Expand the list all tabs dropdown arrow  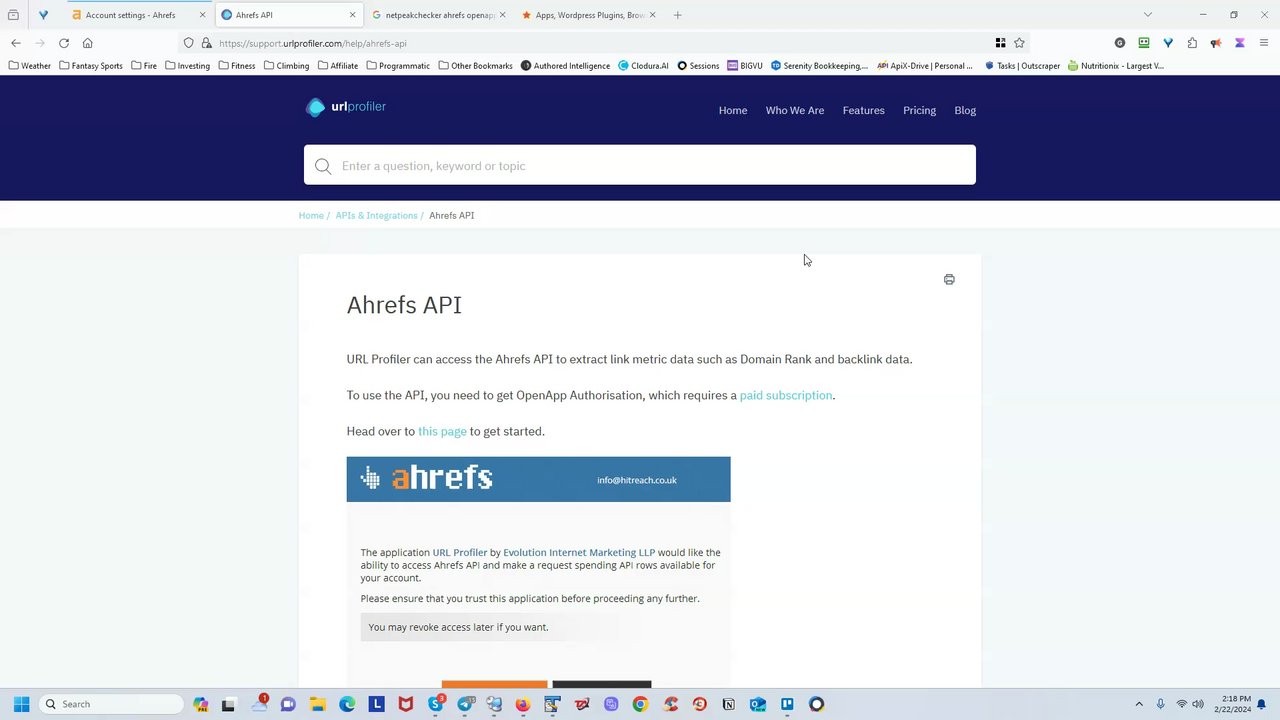pos(1148,15)
